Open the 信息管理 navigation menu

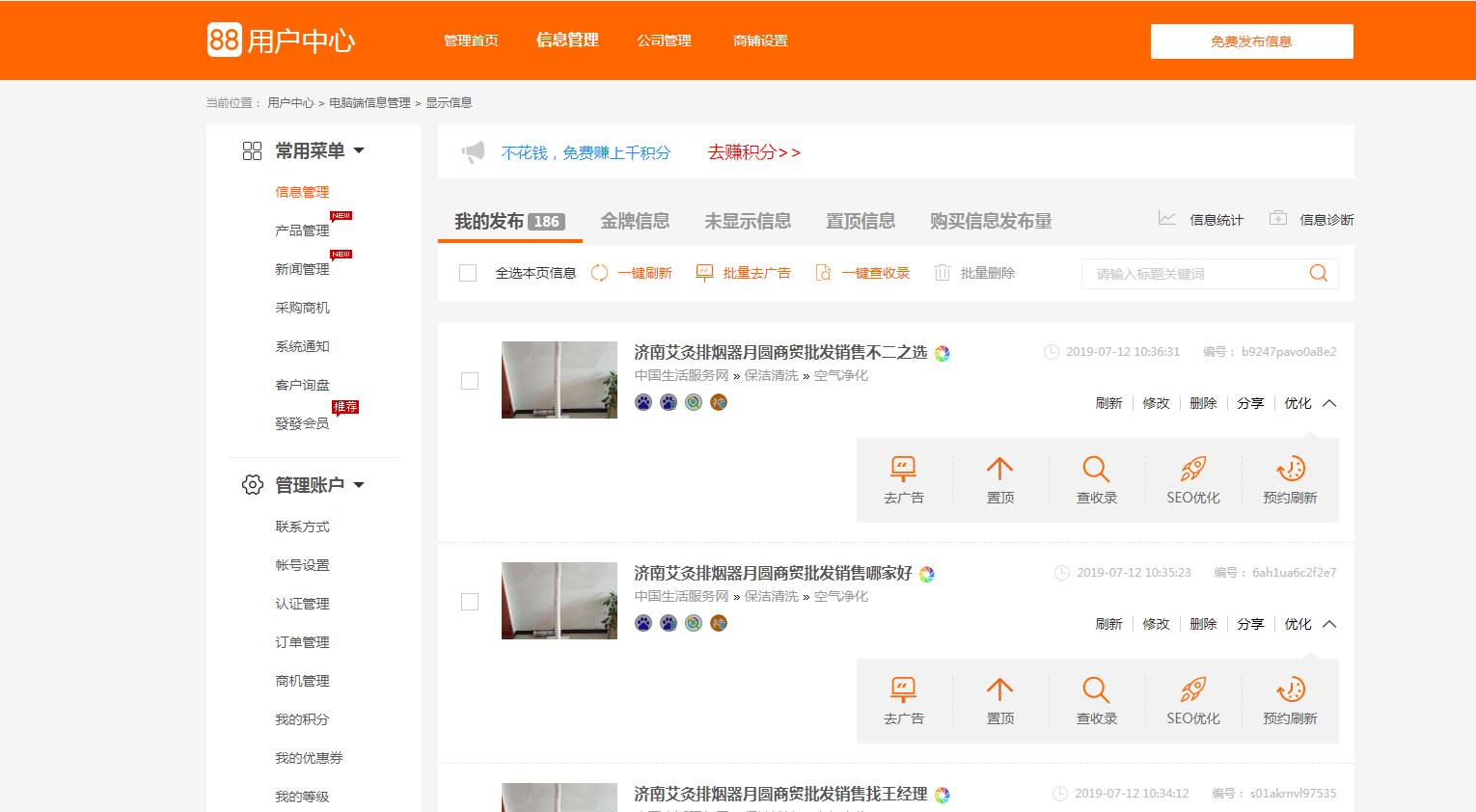567,40
